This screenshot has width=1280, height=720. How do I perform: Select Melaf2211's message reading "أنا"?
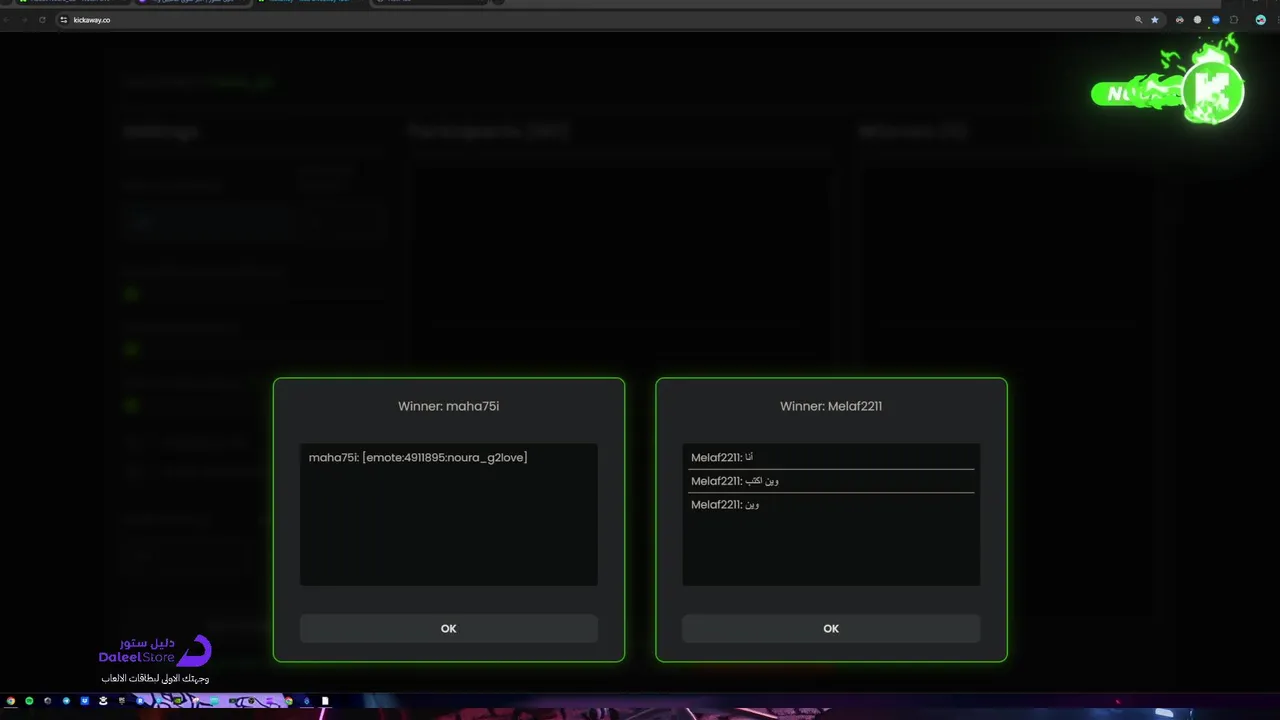point(829,457)
